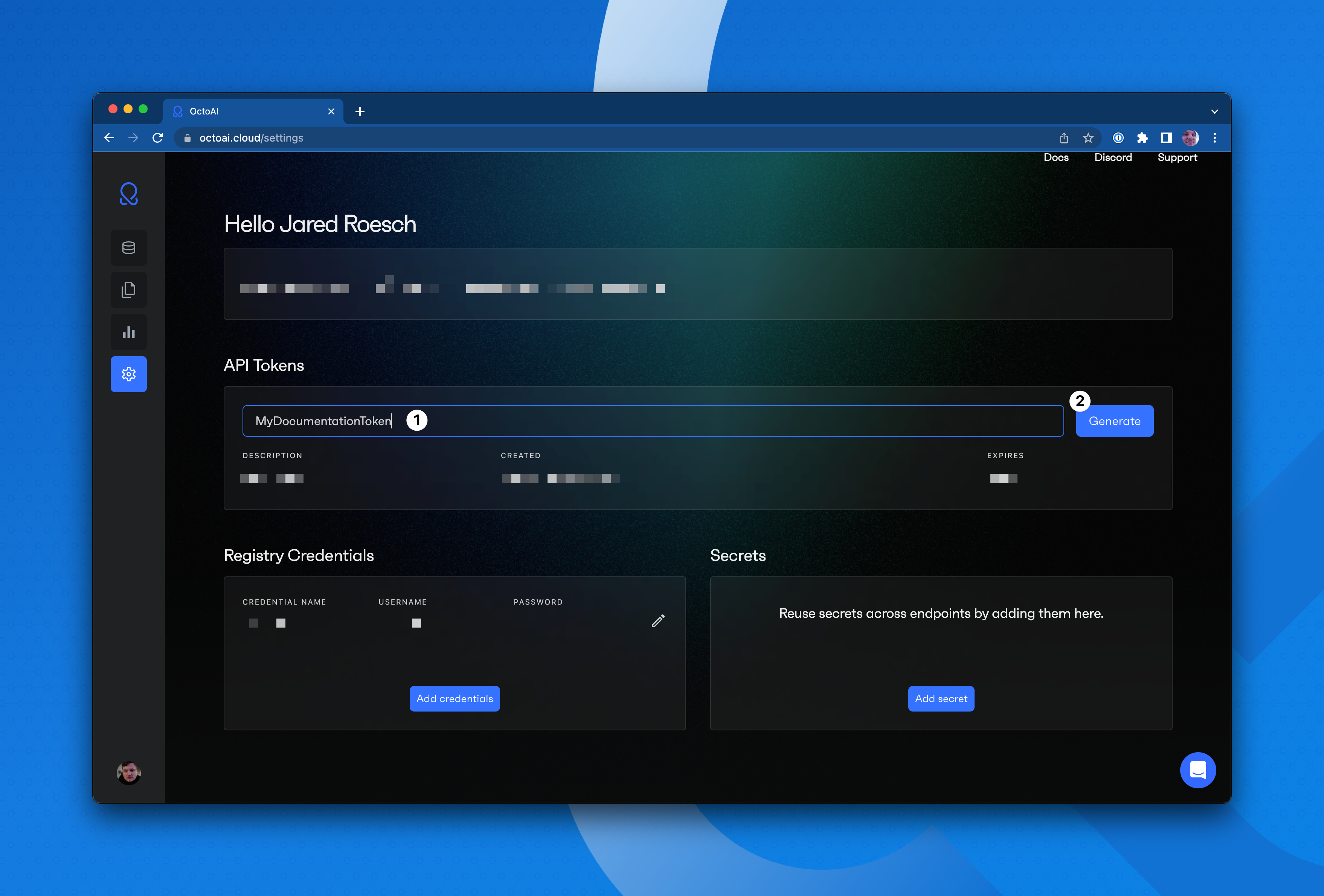Click the user avatar in sidebar bottom

(129, 773)
